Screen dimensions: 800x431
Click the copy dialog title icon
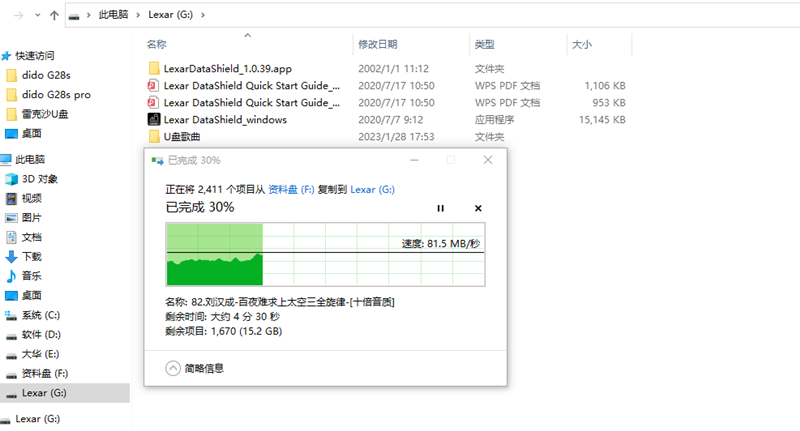click(x=157, y=161)
